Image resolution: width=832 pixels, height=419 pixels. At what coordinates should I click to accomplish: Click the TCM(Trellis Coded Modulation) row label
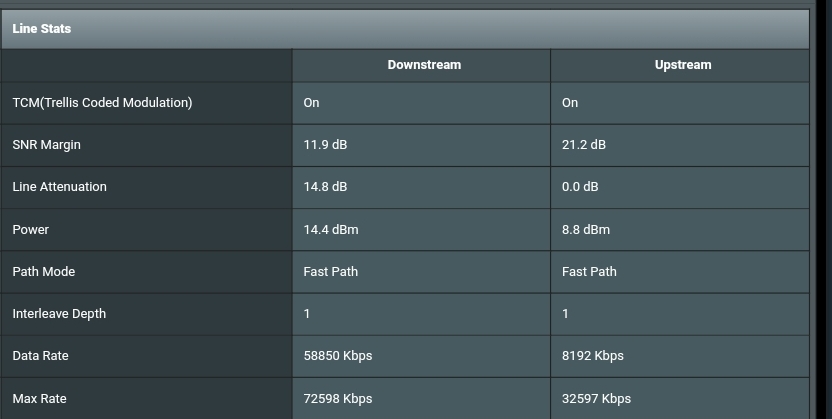[x=102, y=102]
